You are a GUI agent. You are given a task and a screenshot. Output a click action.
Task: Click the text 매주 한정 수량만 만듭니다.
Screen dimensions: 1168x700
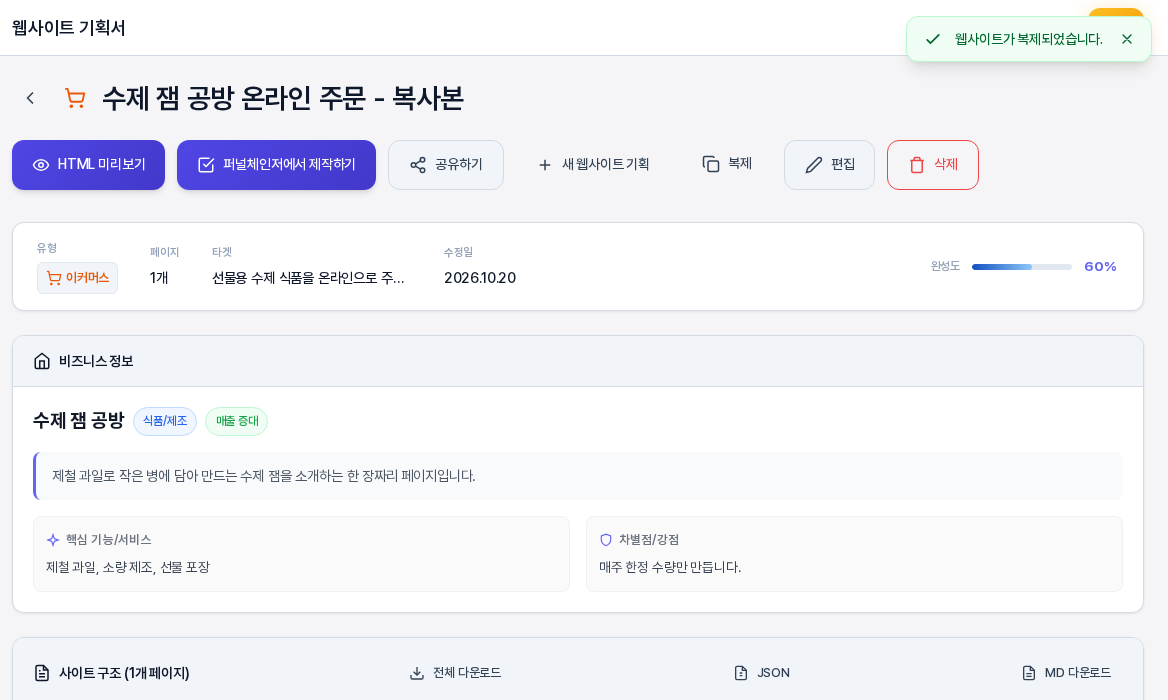click(670, 567)
